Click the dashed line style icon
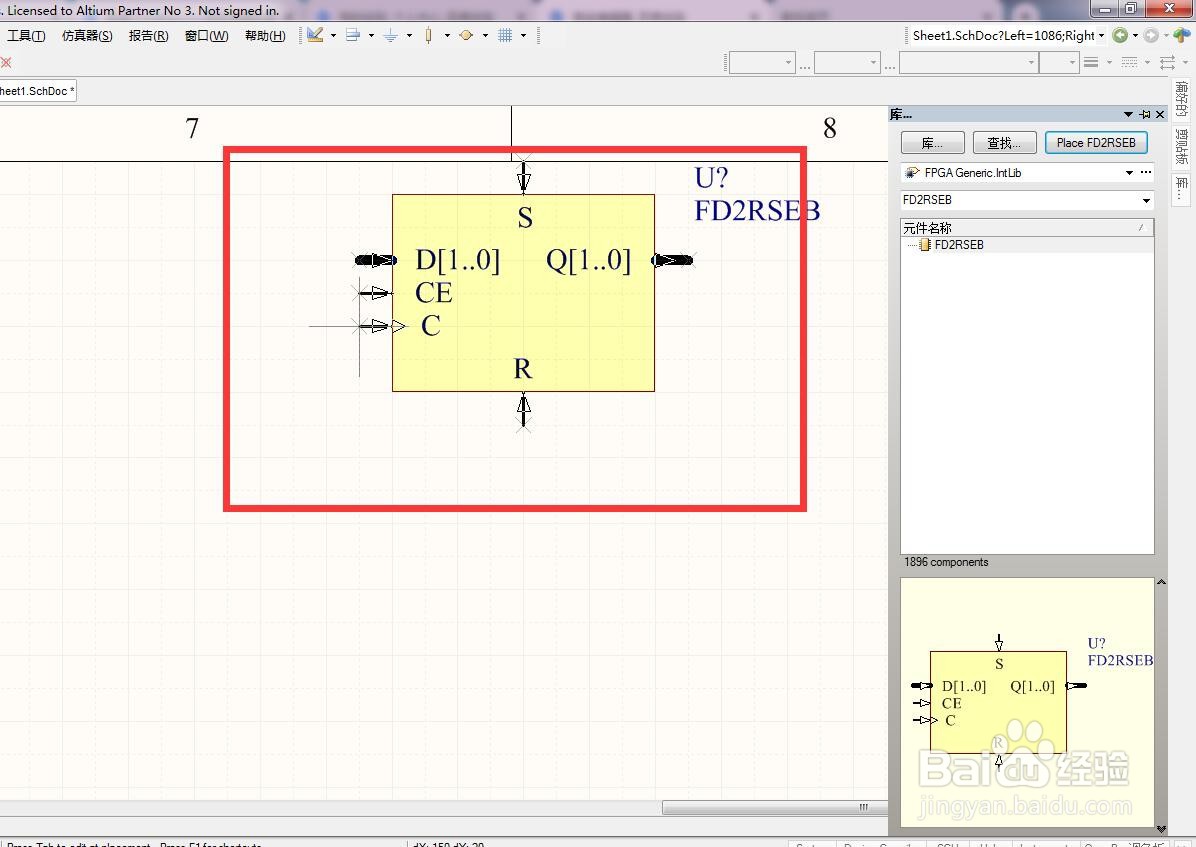The image size is (1196, 847). [x=1130, y=63]
